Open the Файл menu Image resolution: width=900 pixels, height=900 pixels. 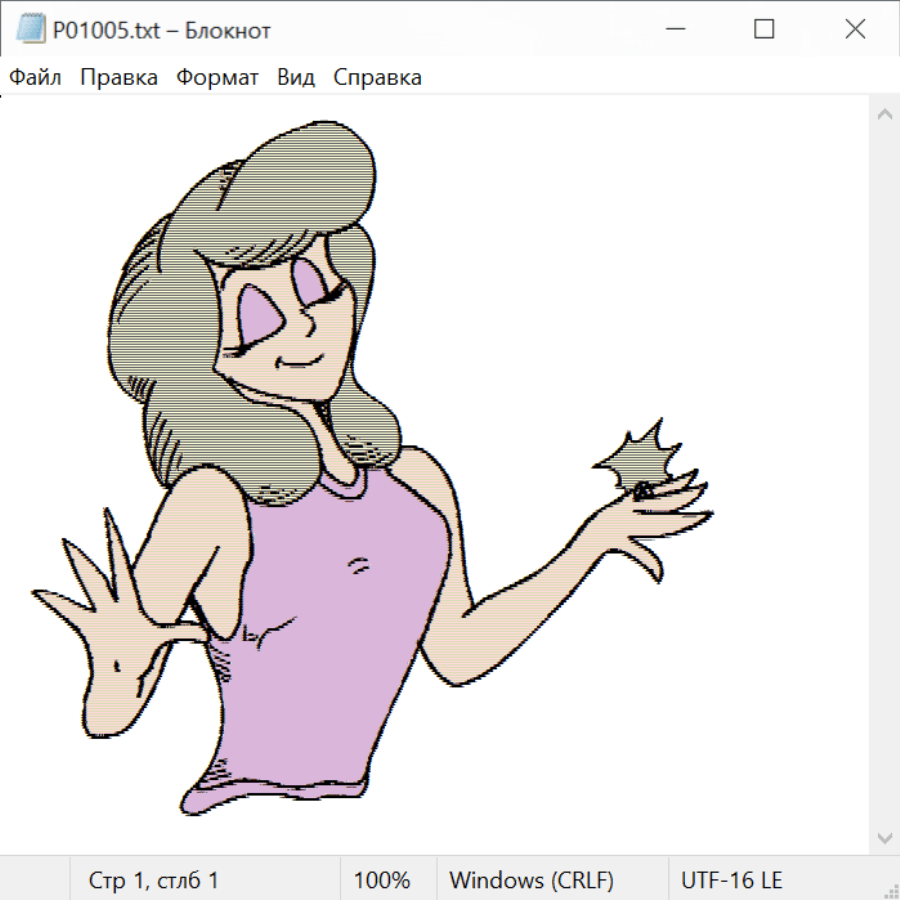pos(36,78)
